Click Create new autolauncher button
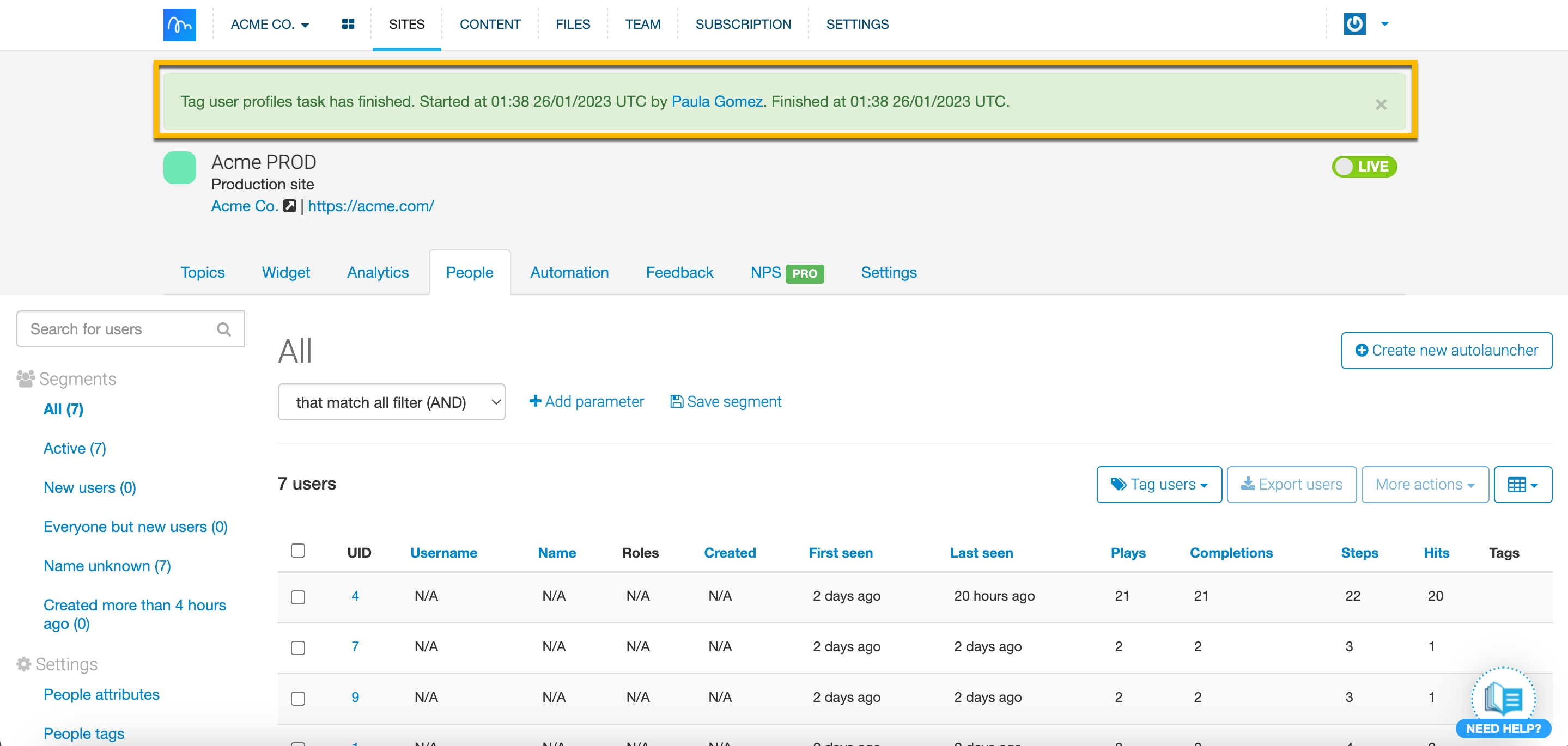Viewport: 1568px width, 746px height. pos(1447,351)
